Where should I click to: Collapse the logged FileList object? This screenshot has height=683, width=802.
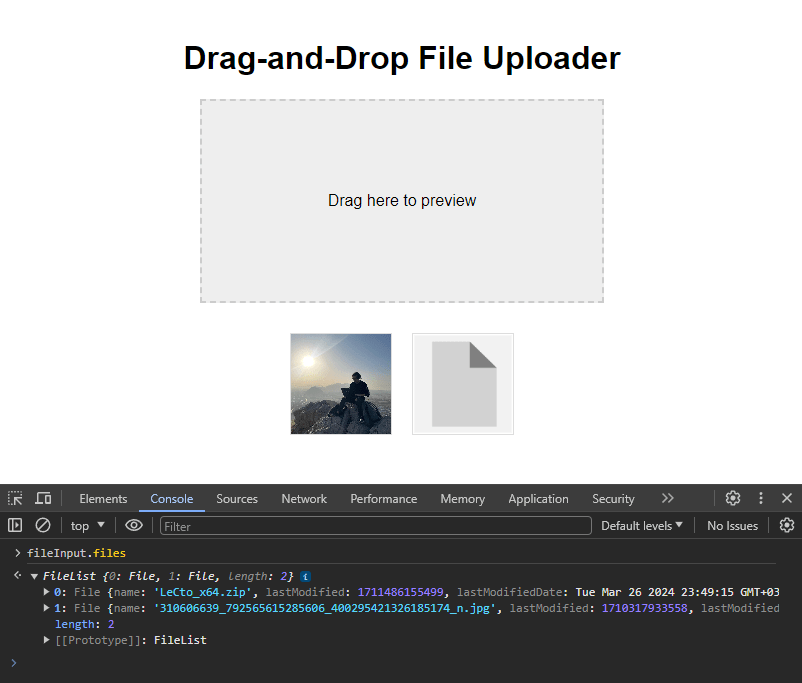point(33,576)
